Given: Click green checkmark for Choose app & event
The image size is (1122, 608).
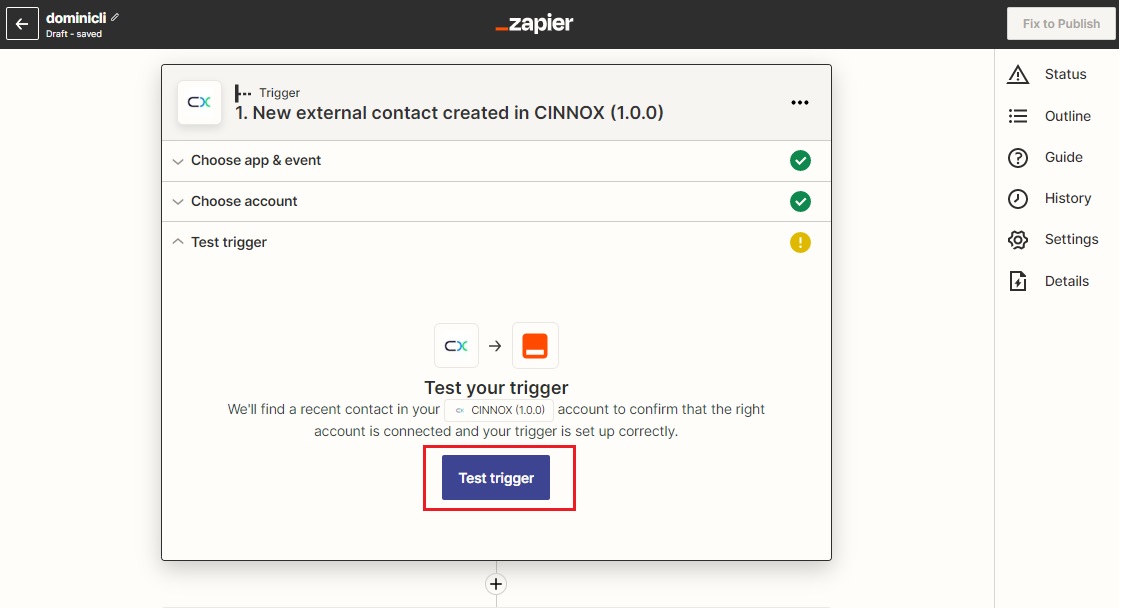Looking at the screenshot, I should click(800, 161).
